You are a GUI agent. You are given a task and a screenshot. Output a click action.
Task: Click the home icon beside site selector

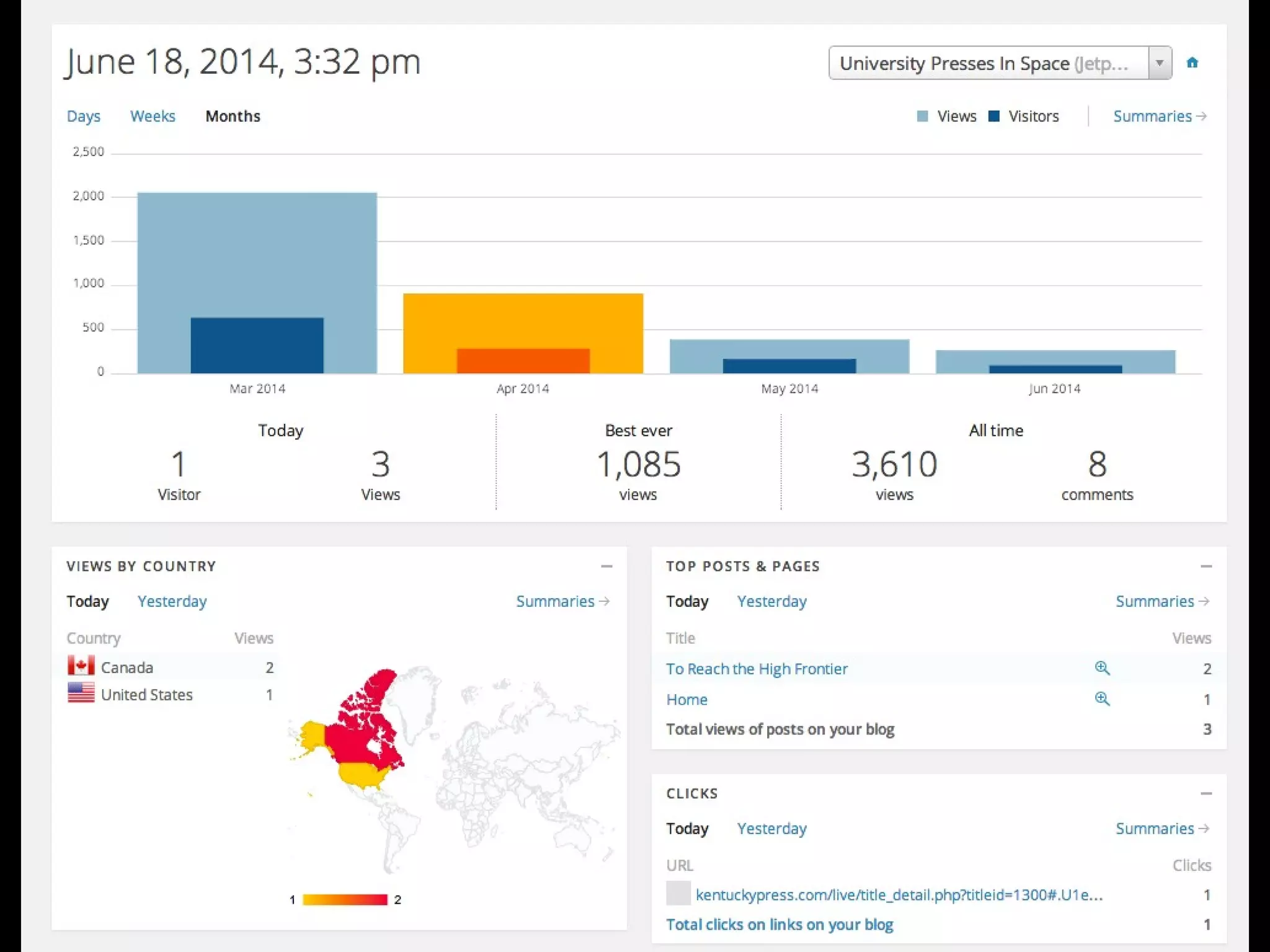tap(1192, 63)
